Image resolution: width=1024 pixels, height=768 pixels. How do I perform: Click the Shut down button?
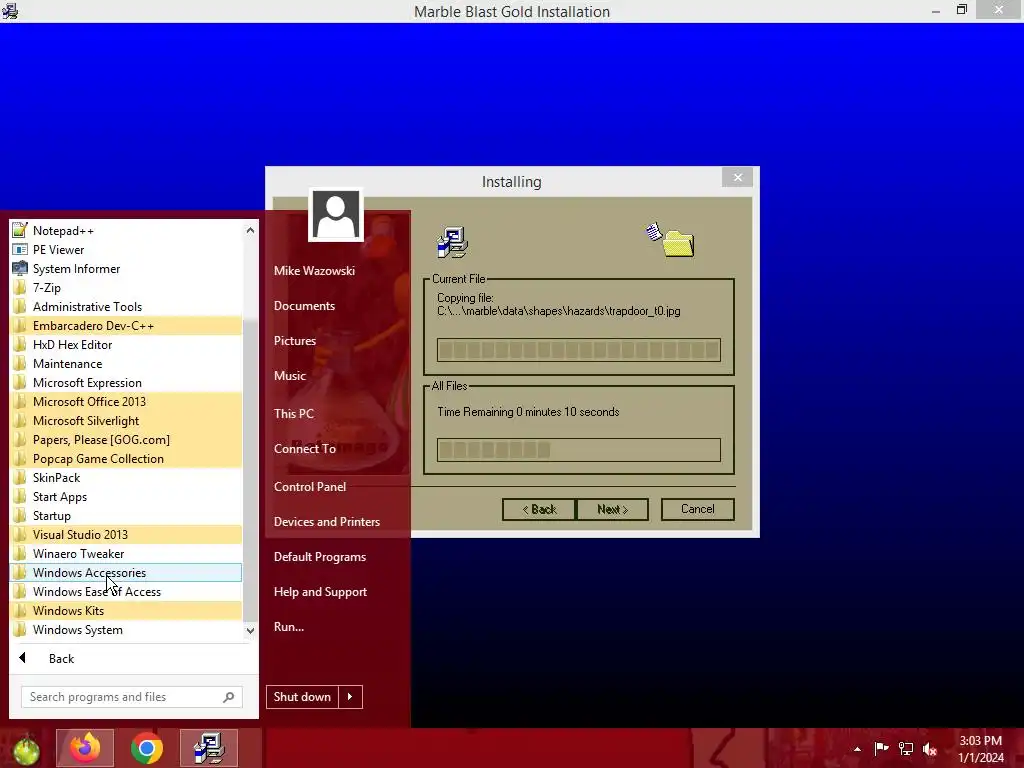pos(302,697)
